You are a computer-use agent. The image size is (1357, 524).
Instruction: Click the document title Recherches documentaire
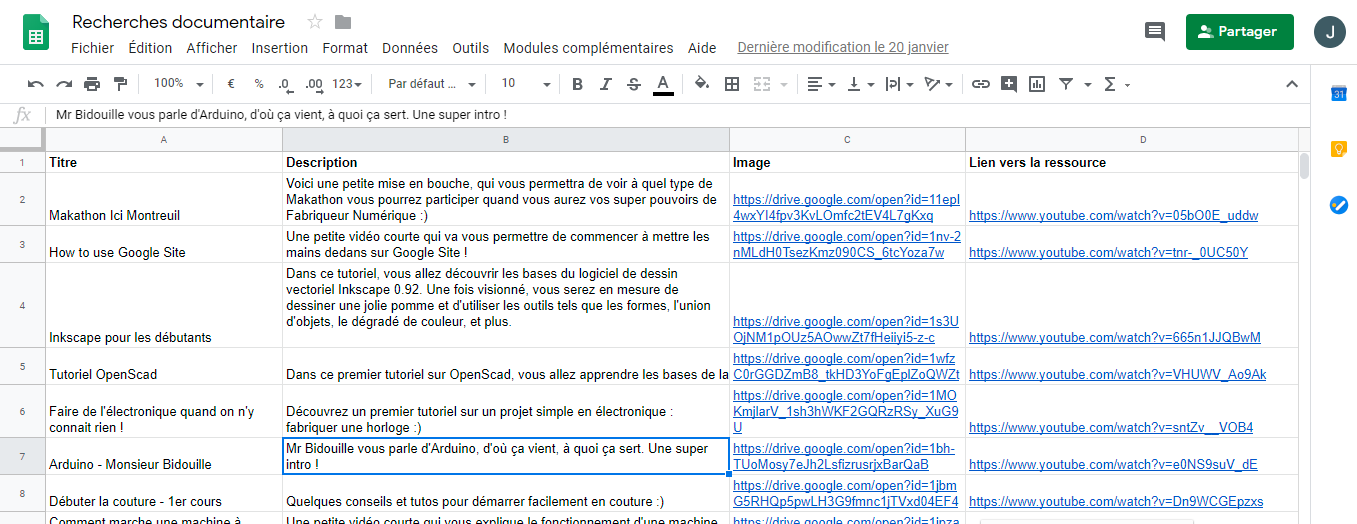pyautogui.click(x=179, y=22)
